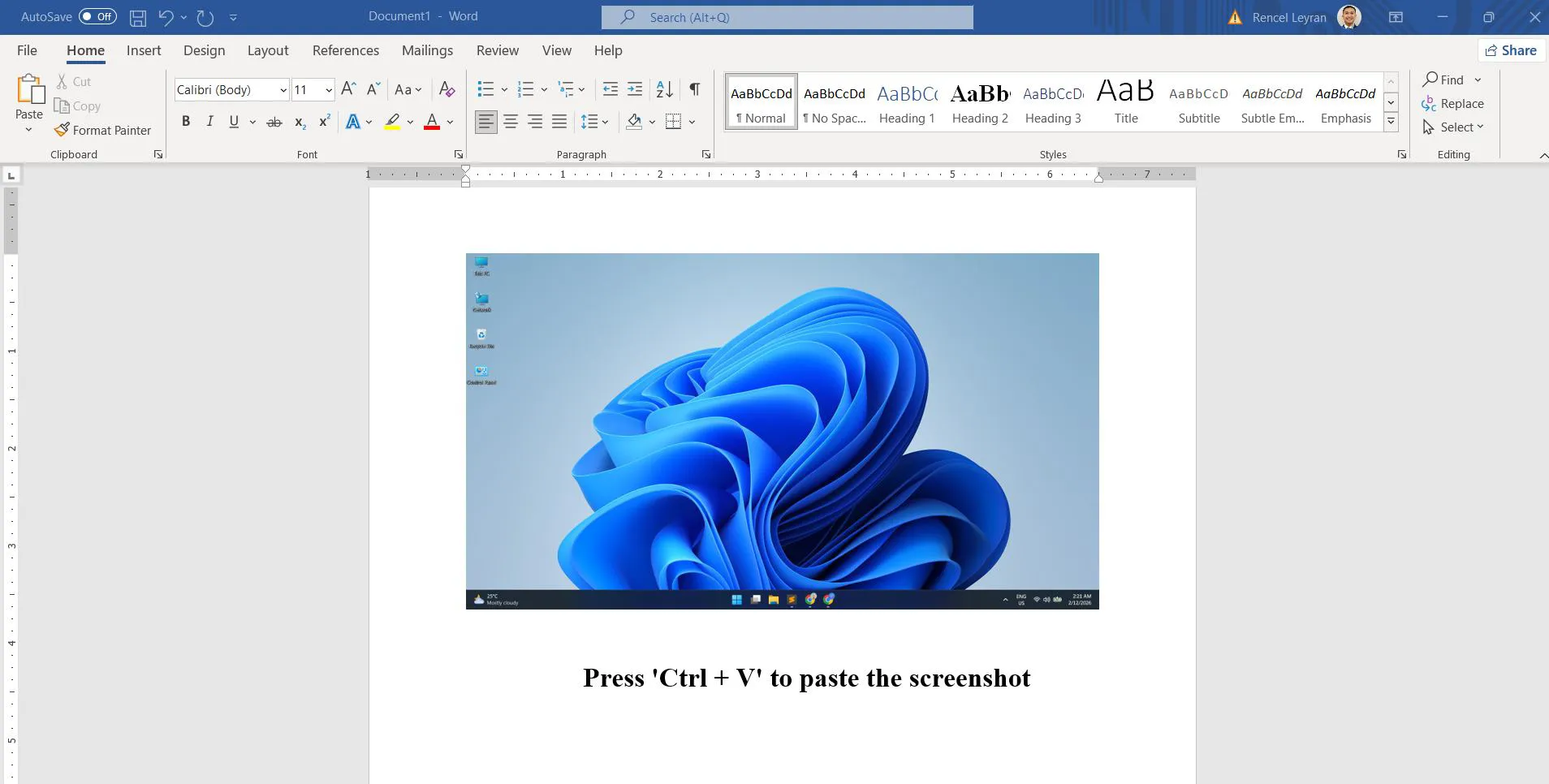1549x784 pixels.
Task: Apply subscript to text
Action: pos(299,122)
